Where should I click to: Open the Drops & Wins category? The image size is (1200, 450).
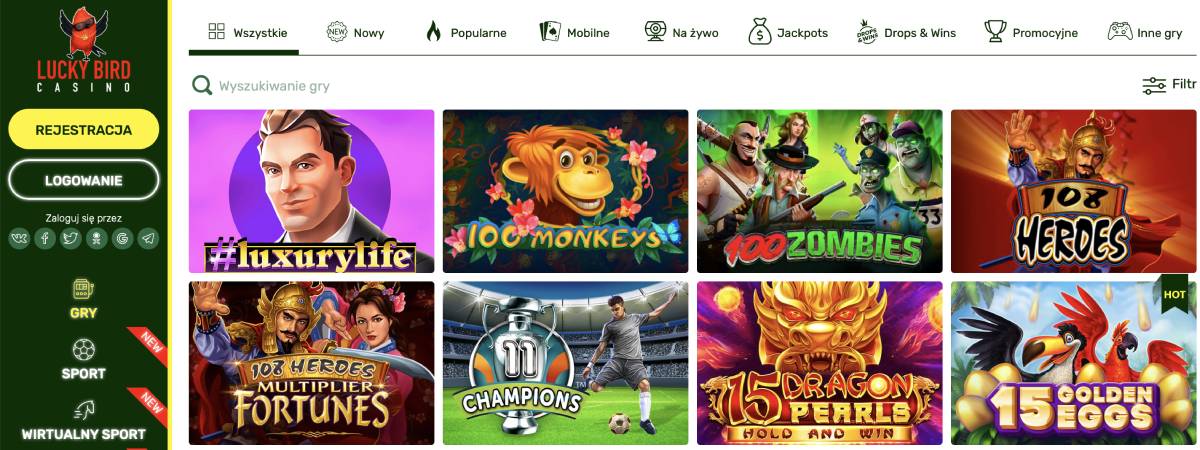(x=906, y=32)
